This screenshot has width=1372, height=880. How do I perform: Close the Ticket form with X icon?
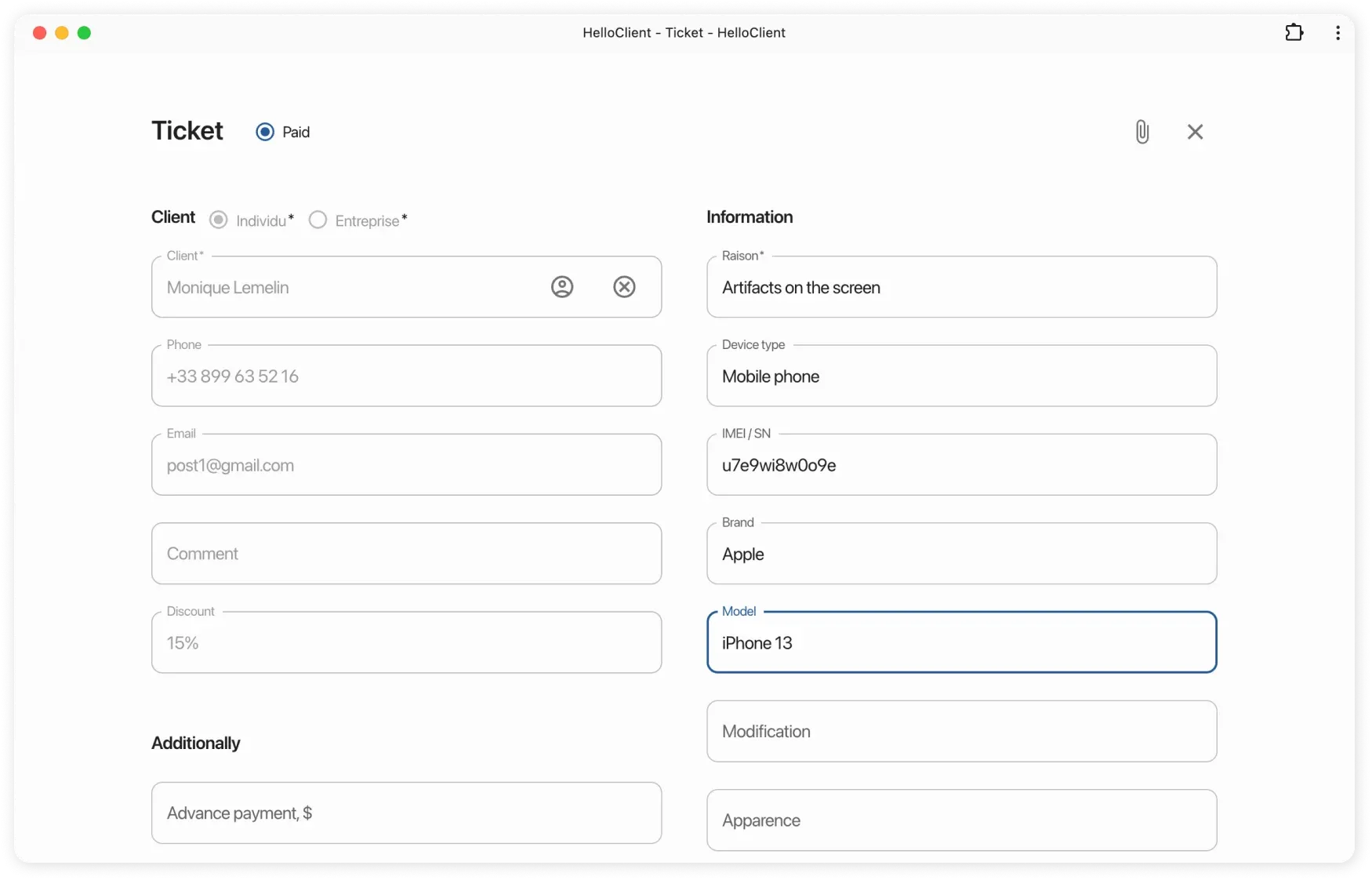point(1195,132)
